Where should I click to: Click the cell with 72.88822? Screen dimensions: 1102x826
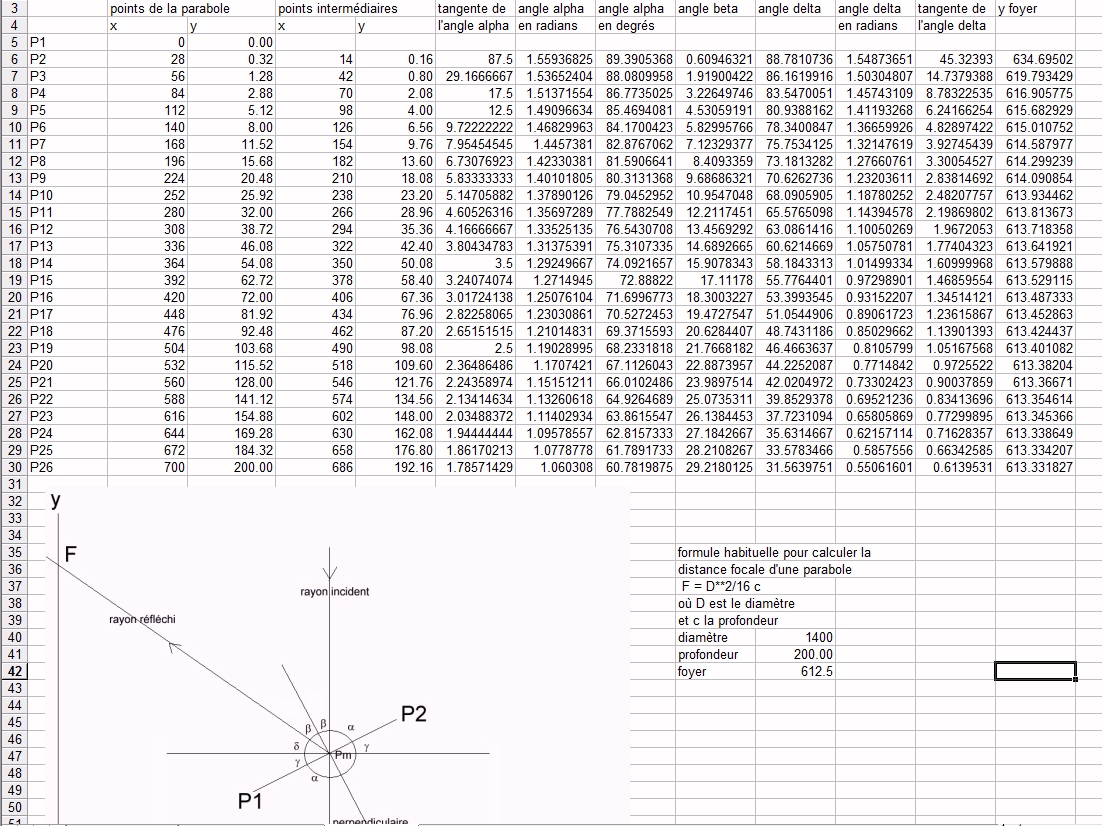tap(635, 280)
